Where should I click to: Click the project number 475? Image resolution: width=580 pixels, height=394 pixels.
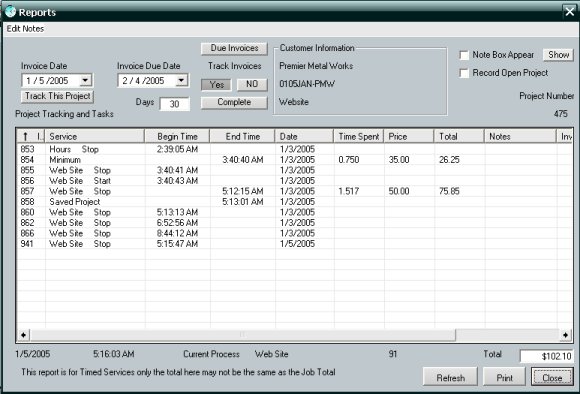pos(560,114)
